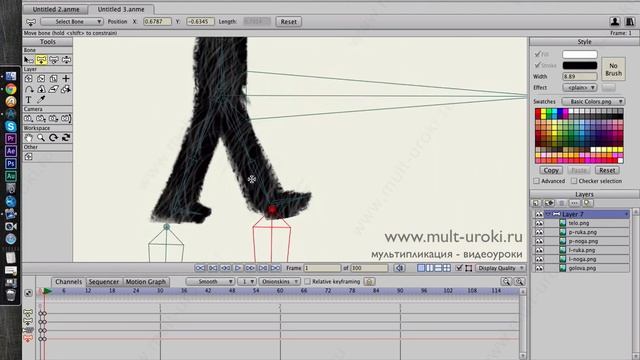Viewport: 640px width, 360px height.
Task: Switch to Untitled 3.anme tab
Action: [121, 9]
